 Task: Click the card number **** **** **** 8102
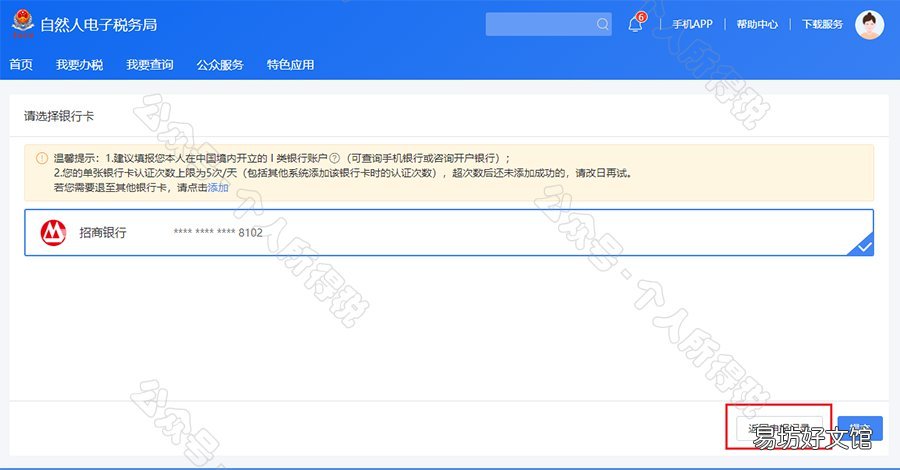pyautogui.click(x=218, y=232)
